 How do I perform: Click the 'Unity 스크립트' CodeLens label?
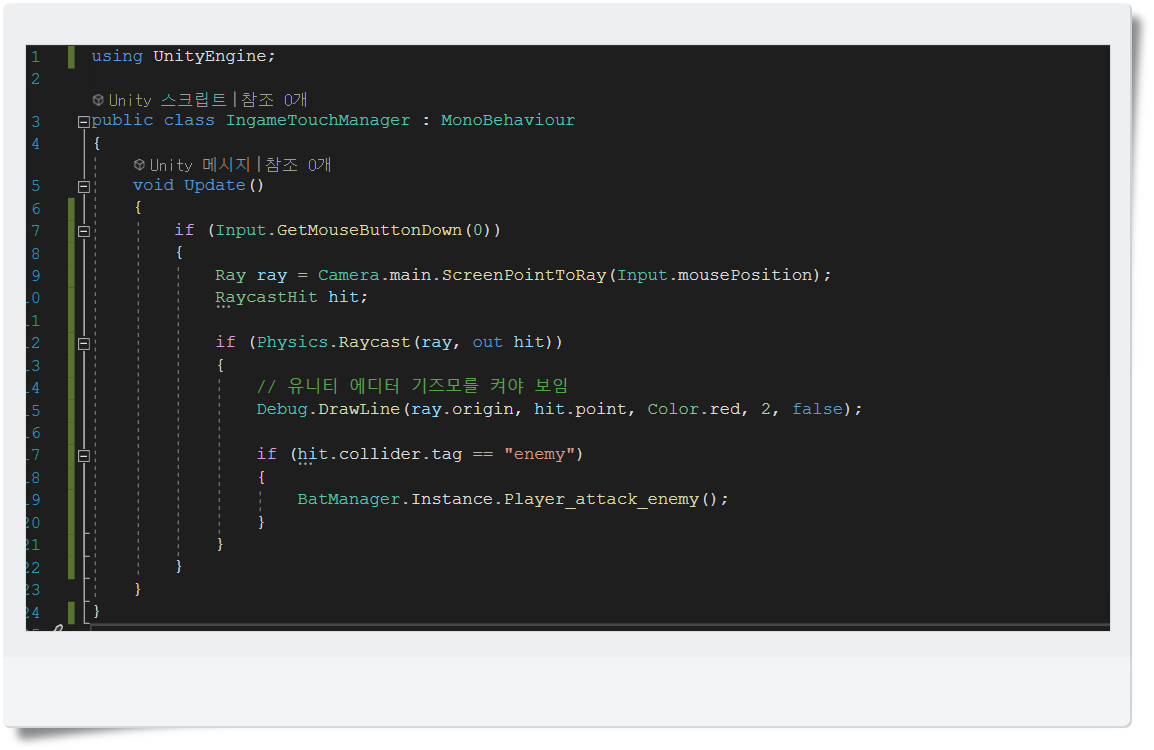tap(168, 99)
